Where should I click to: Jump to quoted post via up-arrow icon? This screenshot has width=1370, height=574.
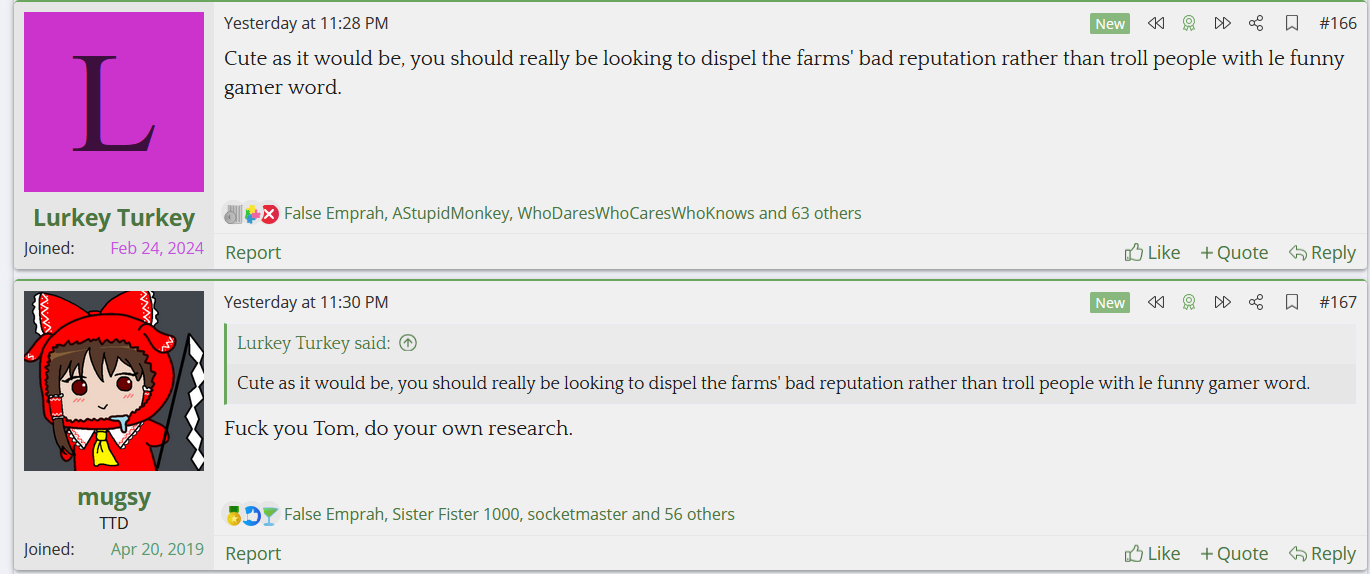coord(407,343)
